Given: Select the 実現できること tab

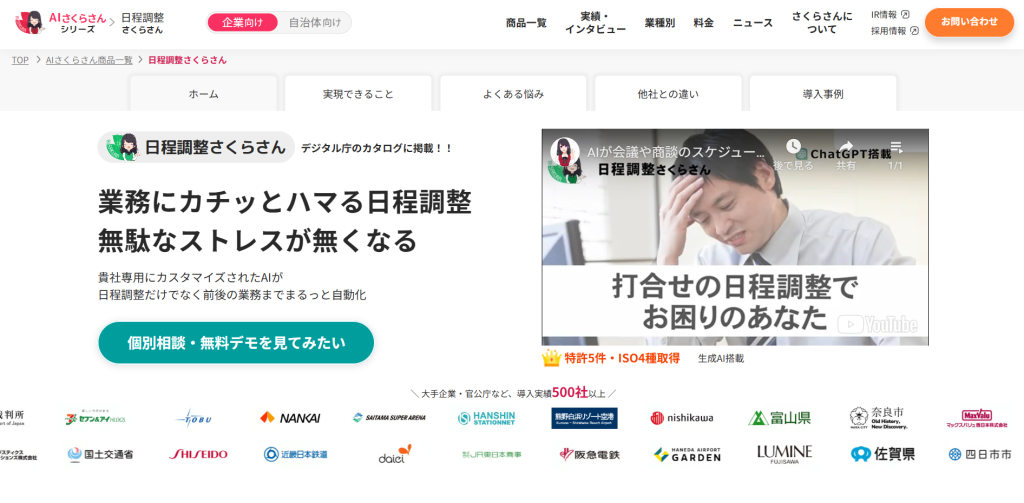Looking at the screenshot, I should click(x=358, y=93).
